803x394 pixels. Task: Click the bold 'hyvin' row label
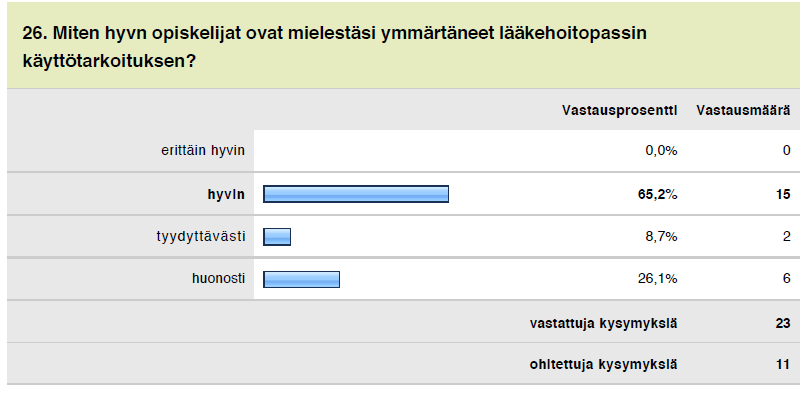(226, 194)
